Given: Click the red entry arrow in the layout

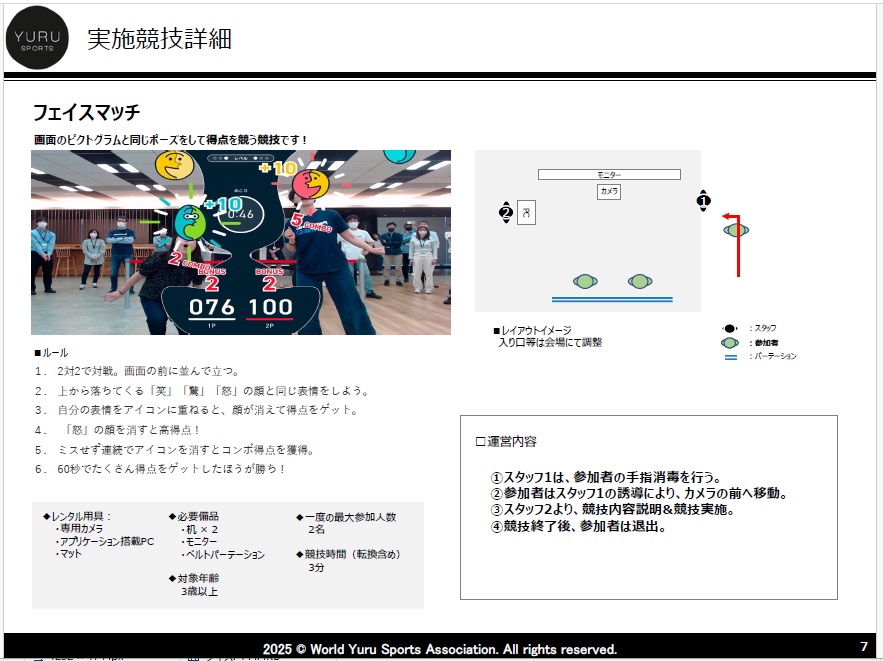Looking at the screenshot, I should pyautogui.click(x=738, y=244).
